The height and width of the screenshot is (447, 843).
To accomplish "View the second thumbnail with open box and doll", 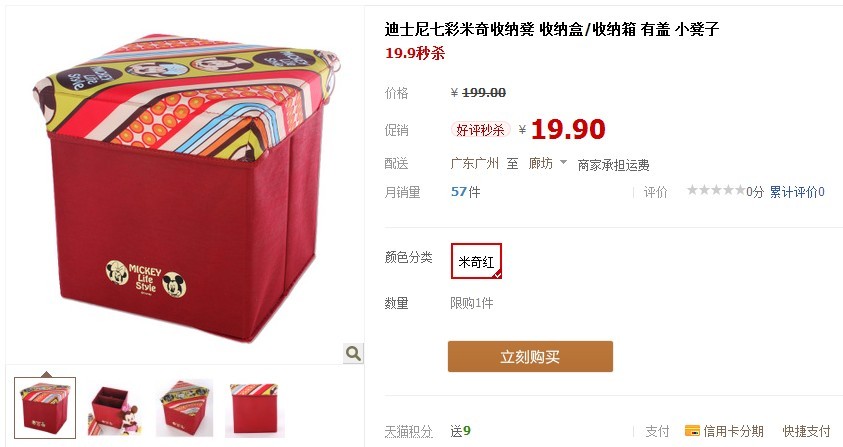I will click(x=115, y=408).
